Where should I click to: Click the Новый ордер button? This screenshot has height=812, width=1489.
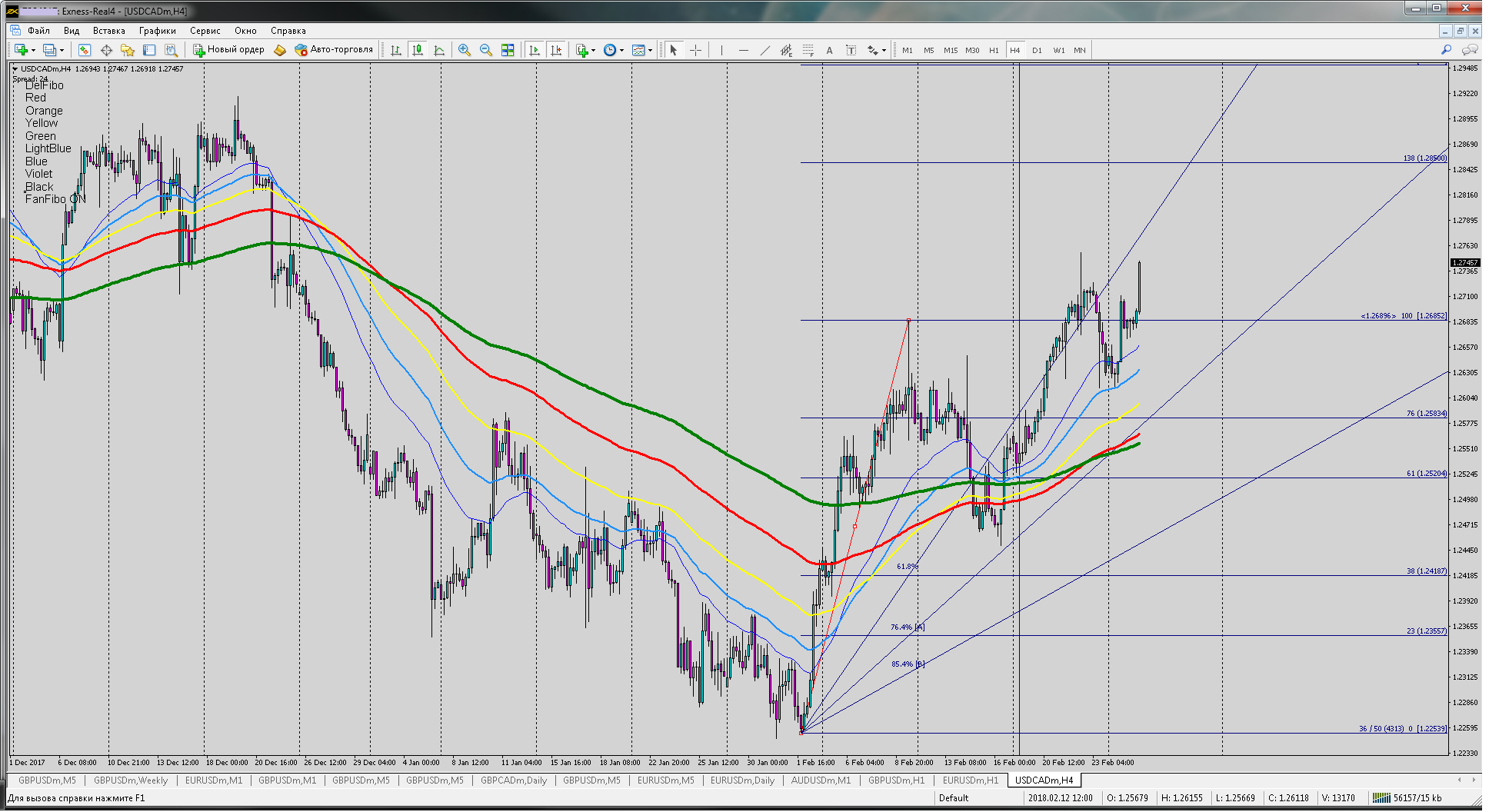[x=228, y=50]
